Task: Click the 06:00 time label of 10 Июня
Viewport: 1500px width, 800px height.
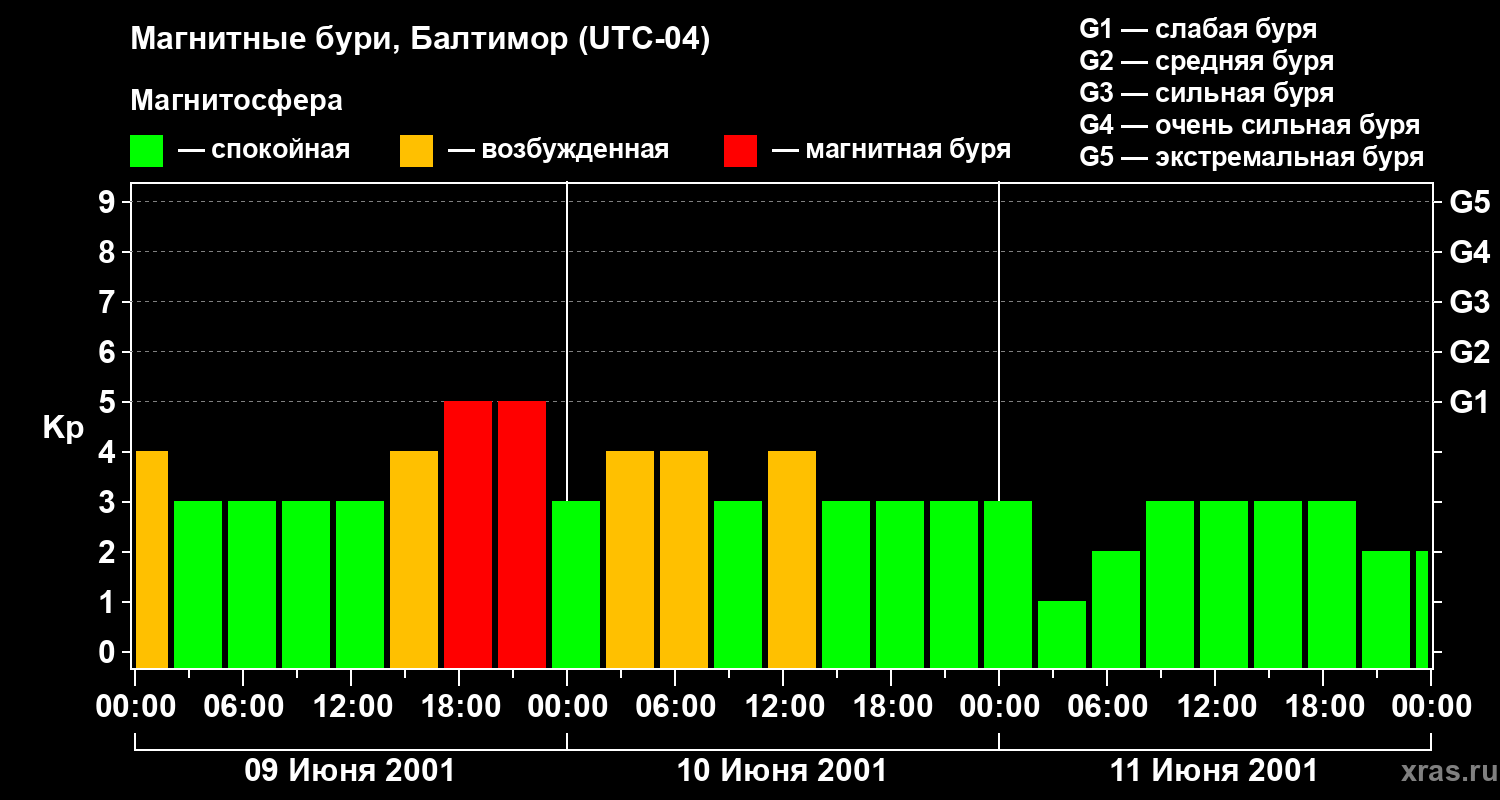Action: point(676,706)
